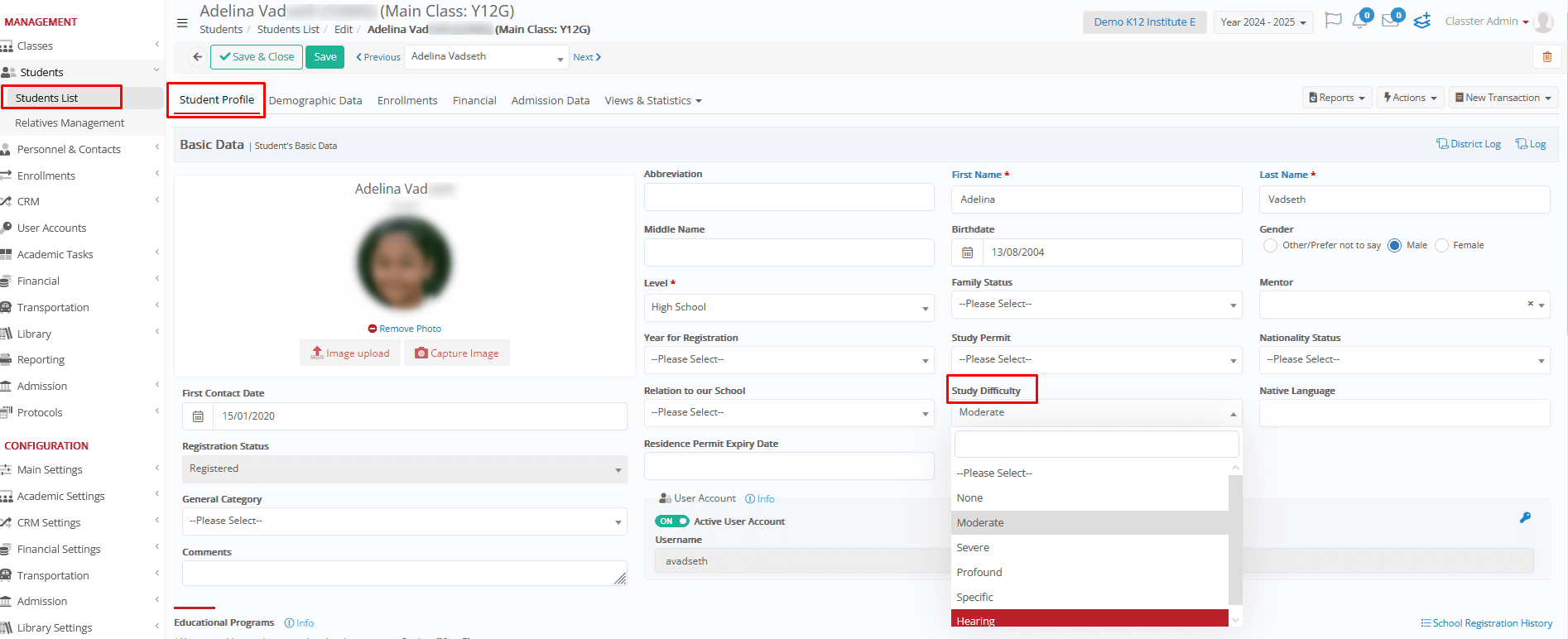Open the messages envelope icon
Screen dimensions: 1568x639
pyautogui.click(x=1391, y=21)
